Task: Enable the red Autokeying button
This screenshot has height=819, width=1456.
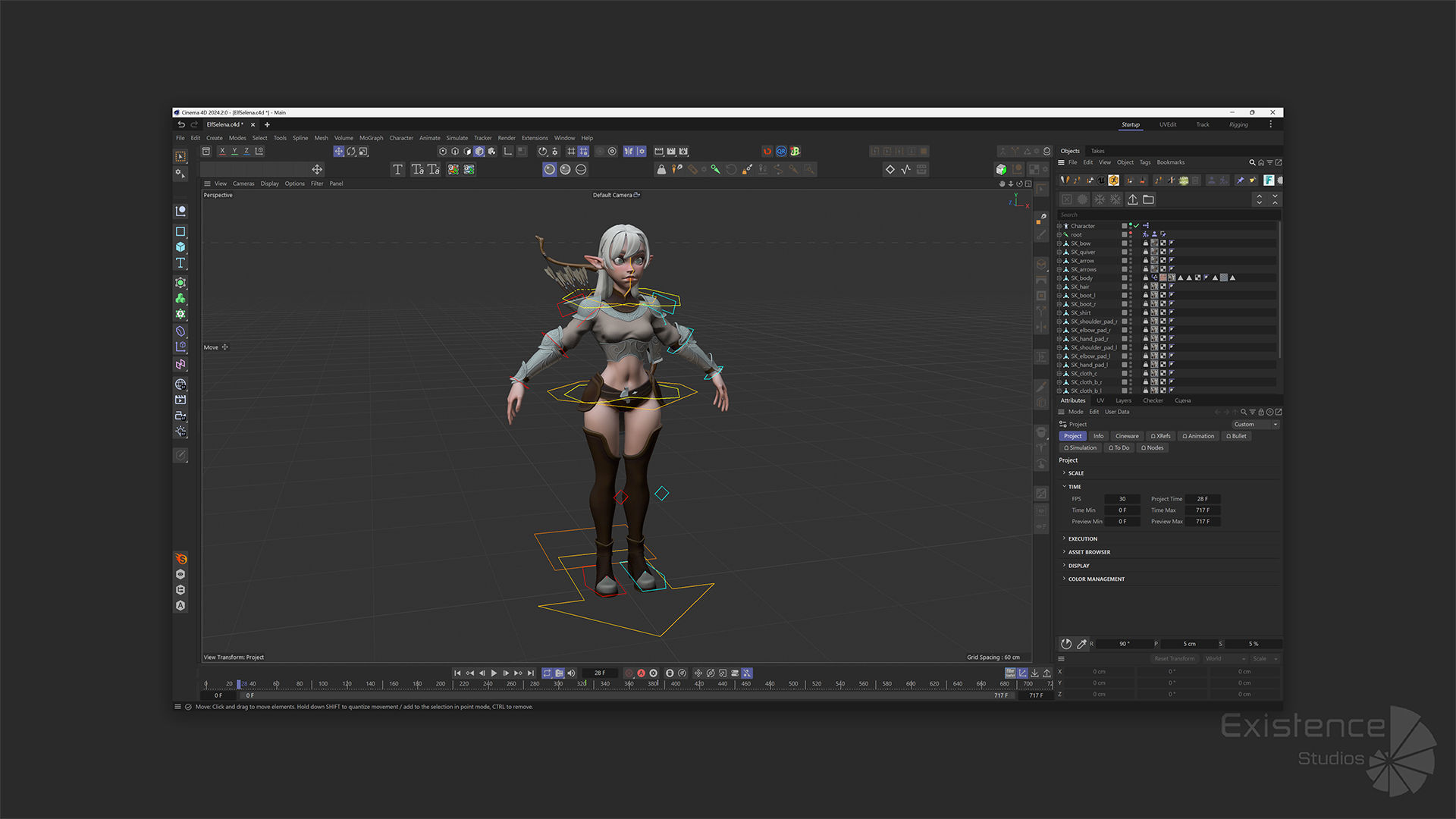Action: (x=641, y=673)
